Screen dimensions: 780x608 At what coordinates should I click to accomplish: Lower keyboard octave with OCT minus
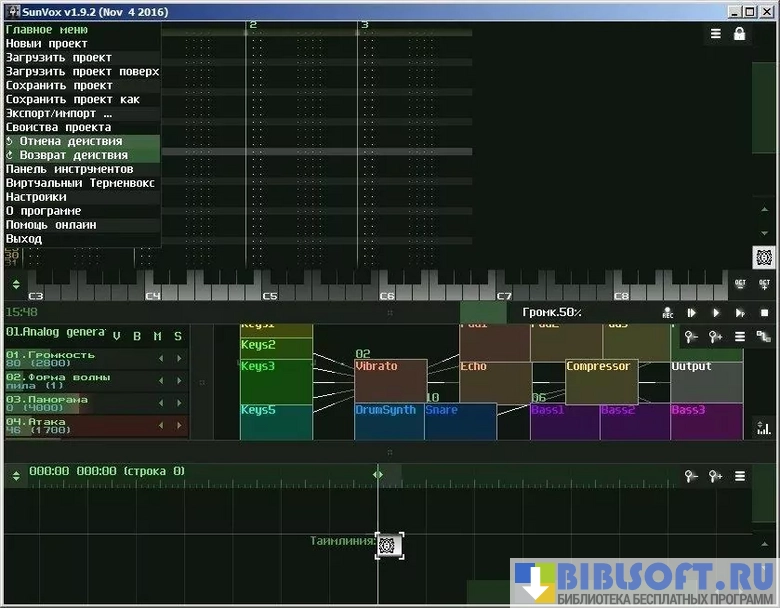[740, 284]
